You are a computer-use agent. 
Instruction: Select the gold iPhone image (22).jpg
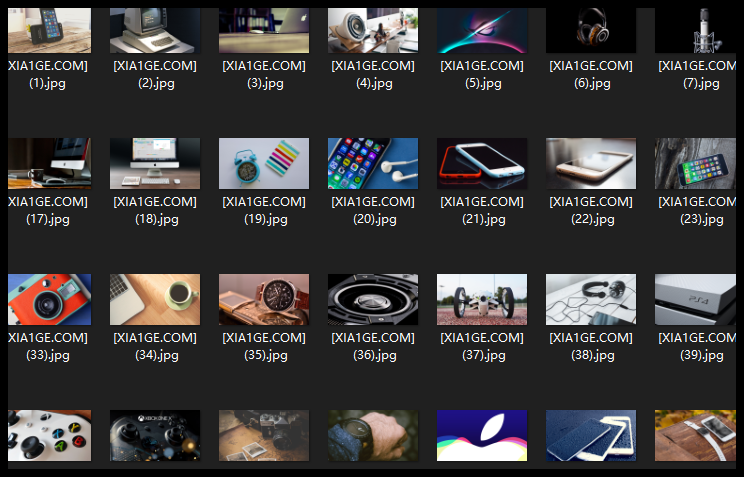point(591,163)
